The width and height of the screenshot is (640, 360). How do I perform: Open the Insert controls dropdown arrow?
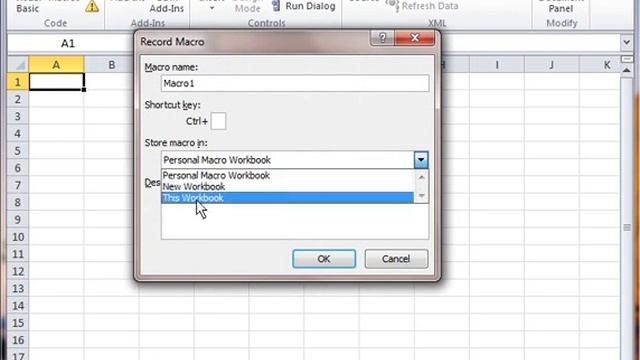point(211,8)
